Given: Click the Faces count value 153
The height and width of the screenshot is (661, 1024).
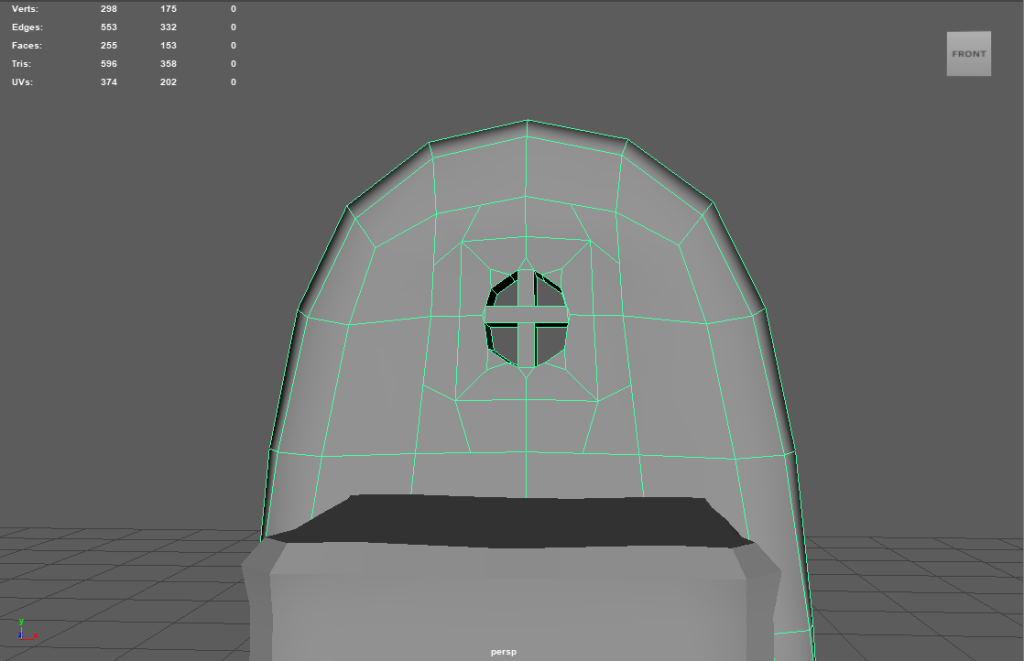Looking at the screenshot, I should coord(168,45).
